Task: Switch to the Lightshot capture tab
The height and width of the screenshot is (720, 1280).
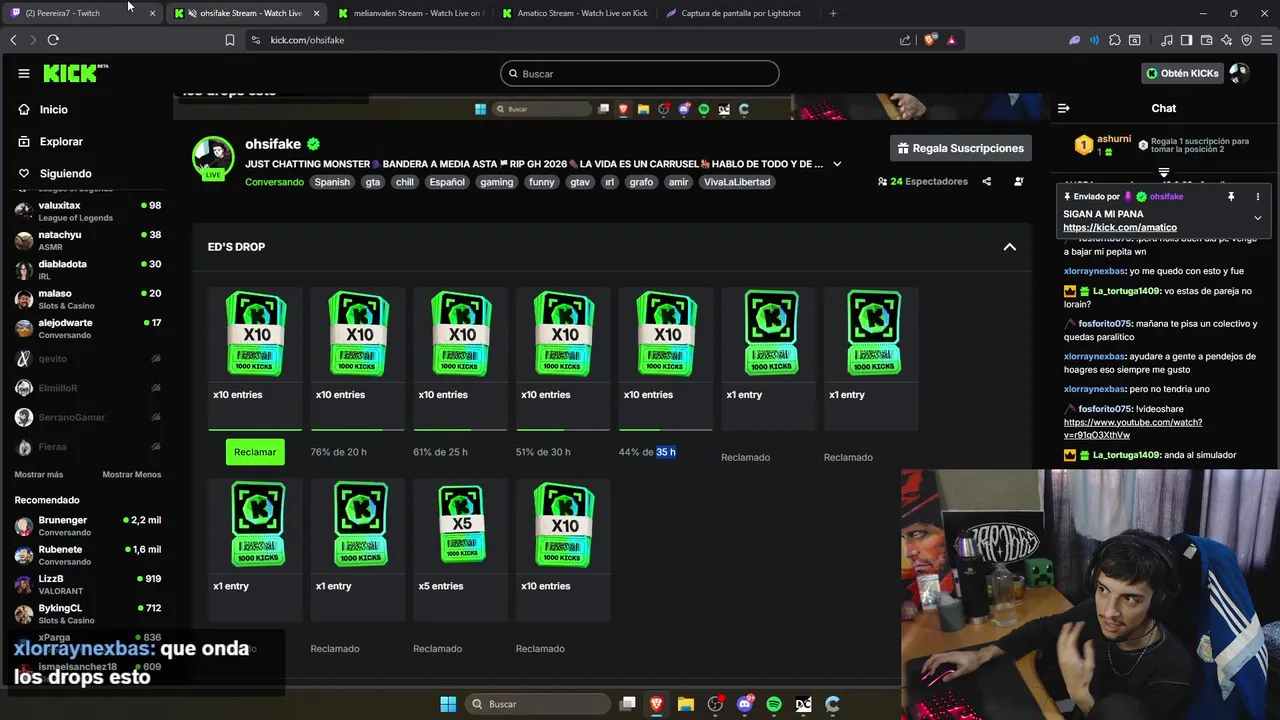Action: pos(738,13)
